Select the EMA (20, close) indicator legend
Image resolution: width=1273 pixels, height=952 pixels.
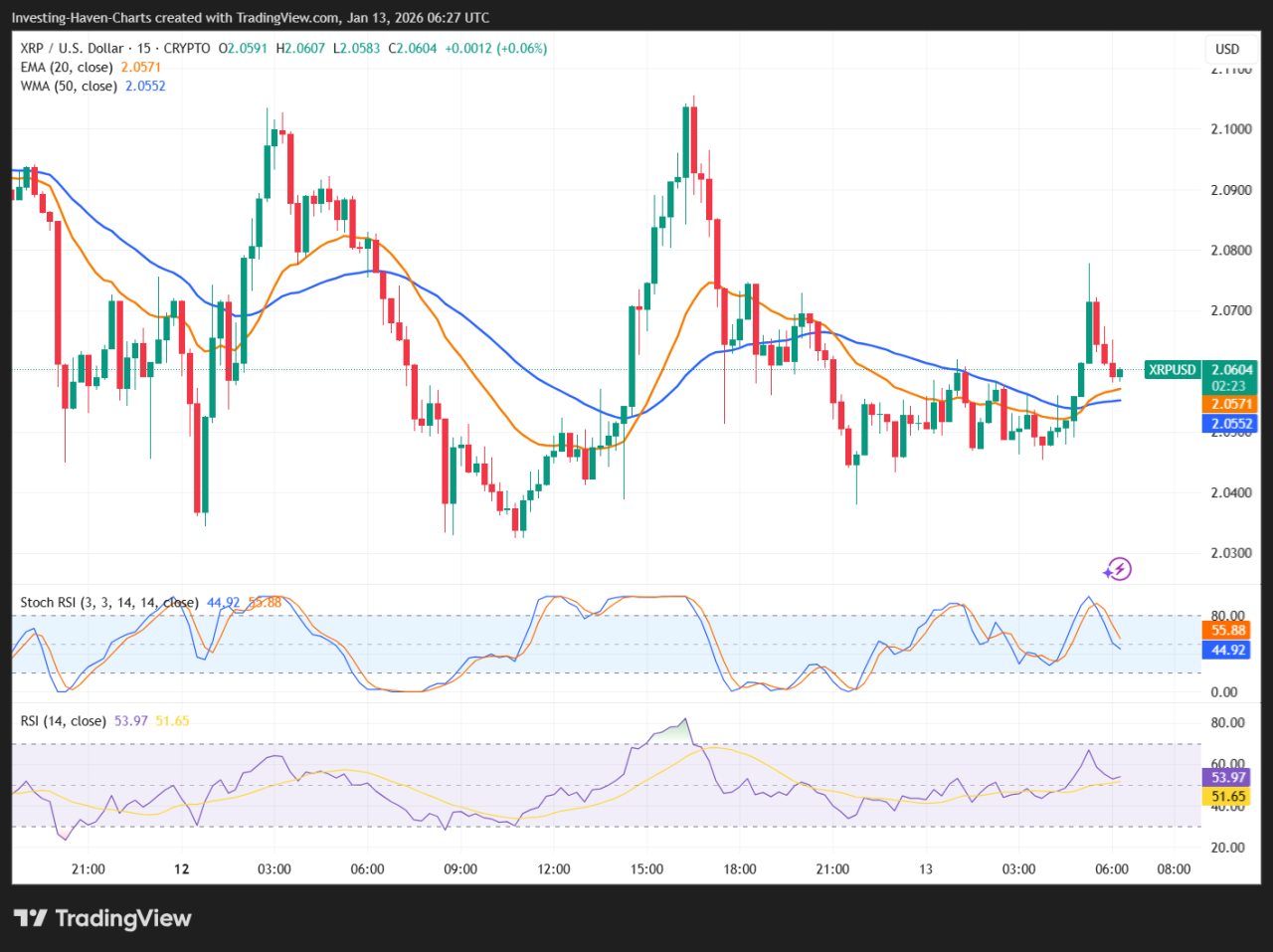[x=67, y=67]
